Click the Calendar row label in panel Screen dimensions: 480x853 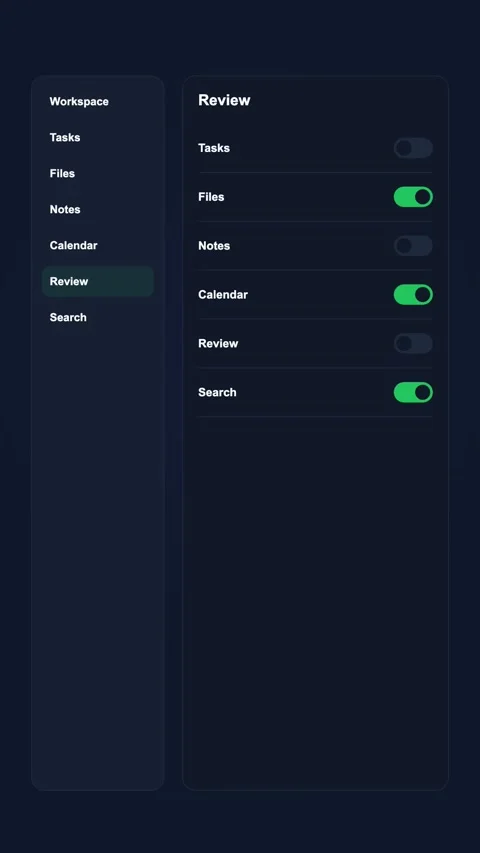point(223,295)
